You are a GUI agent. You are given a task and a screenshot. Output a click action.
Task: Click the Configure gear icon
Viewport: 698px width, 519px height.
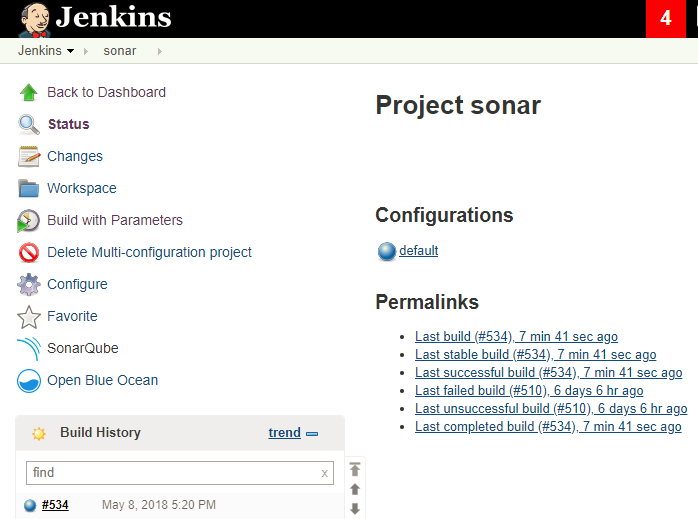tap(28, 284)
